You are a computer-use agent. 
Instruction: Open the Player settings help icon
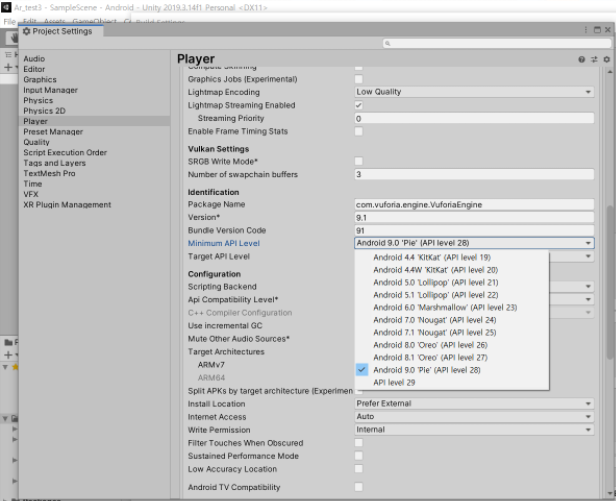[x=581, y=59]
